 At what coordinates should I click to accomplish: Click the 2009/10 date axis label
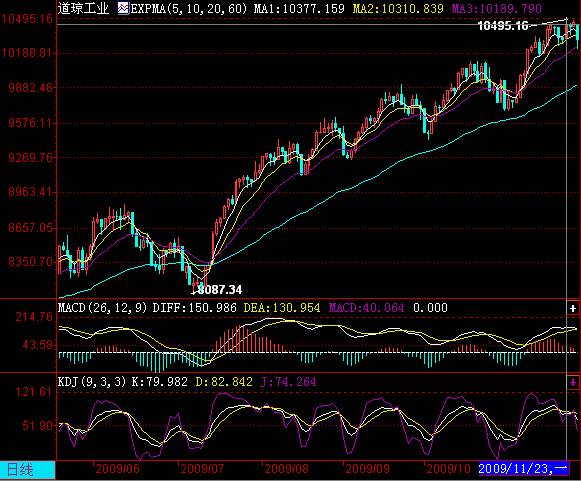click(x=448, y=469)
